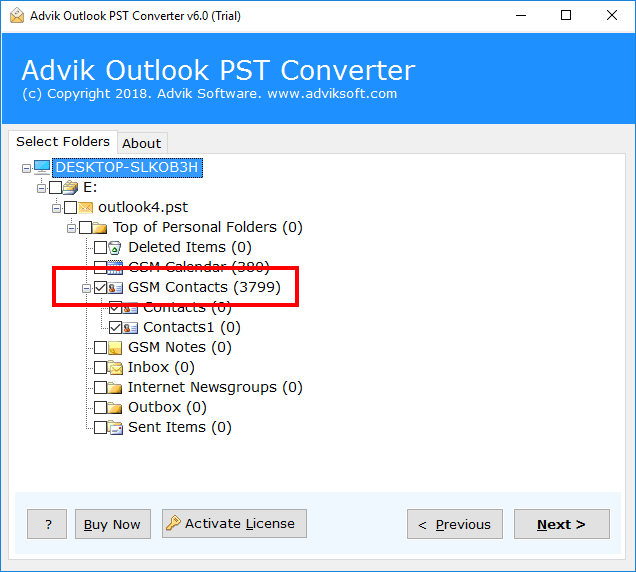Uncheck the Contacts1 checkbox
The height and width of the screenshot is (572, 636).
(116, 327)
